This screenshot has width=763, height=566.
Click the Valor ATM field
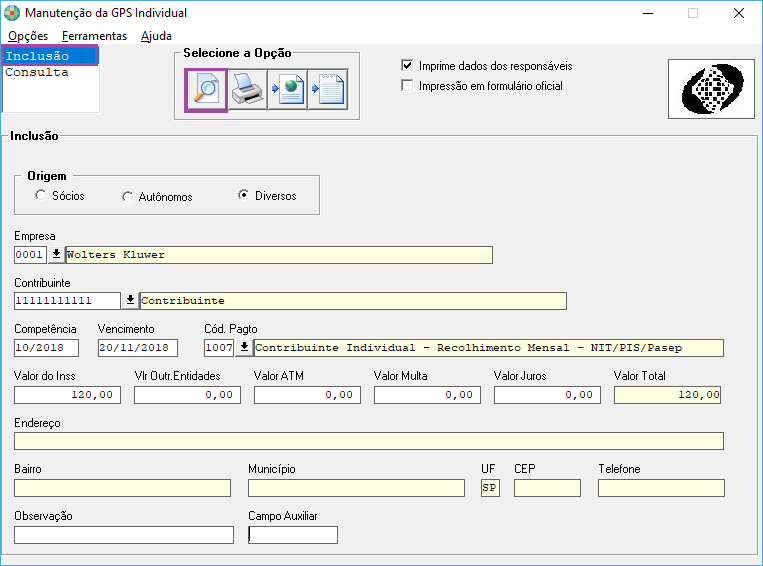(x=307, y=395)
